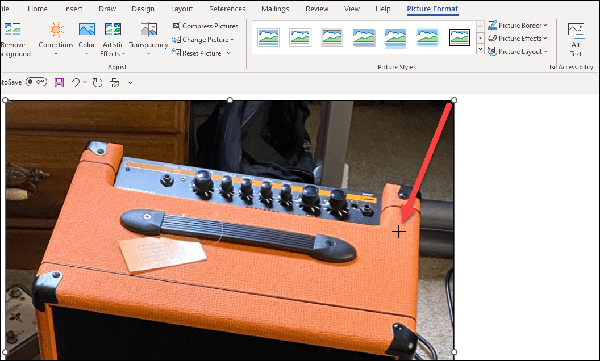Expand the Picture Styles gallery
The height and width of the screenshot is (361, 600).
point(480,50)
